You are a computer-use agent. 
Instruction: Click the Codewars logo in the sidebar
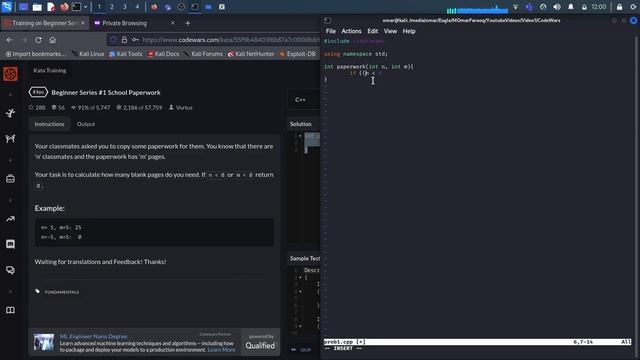pyautogui.click(x=10, y=74)
